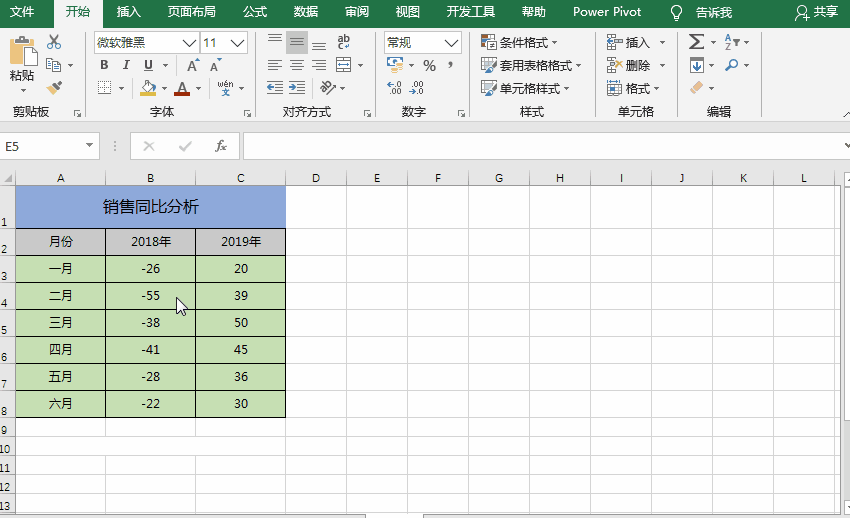The image size is (850, 518).
Task: Apply Percent style format
Action: point(430,66)
